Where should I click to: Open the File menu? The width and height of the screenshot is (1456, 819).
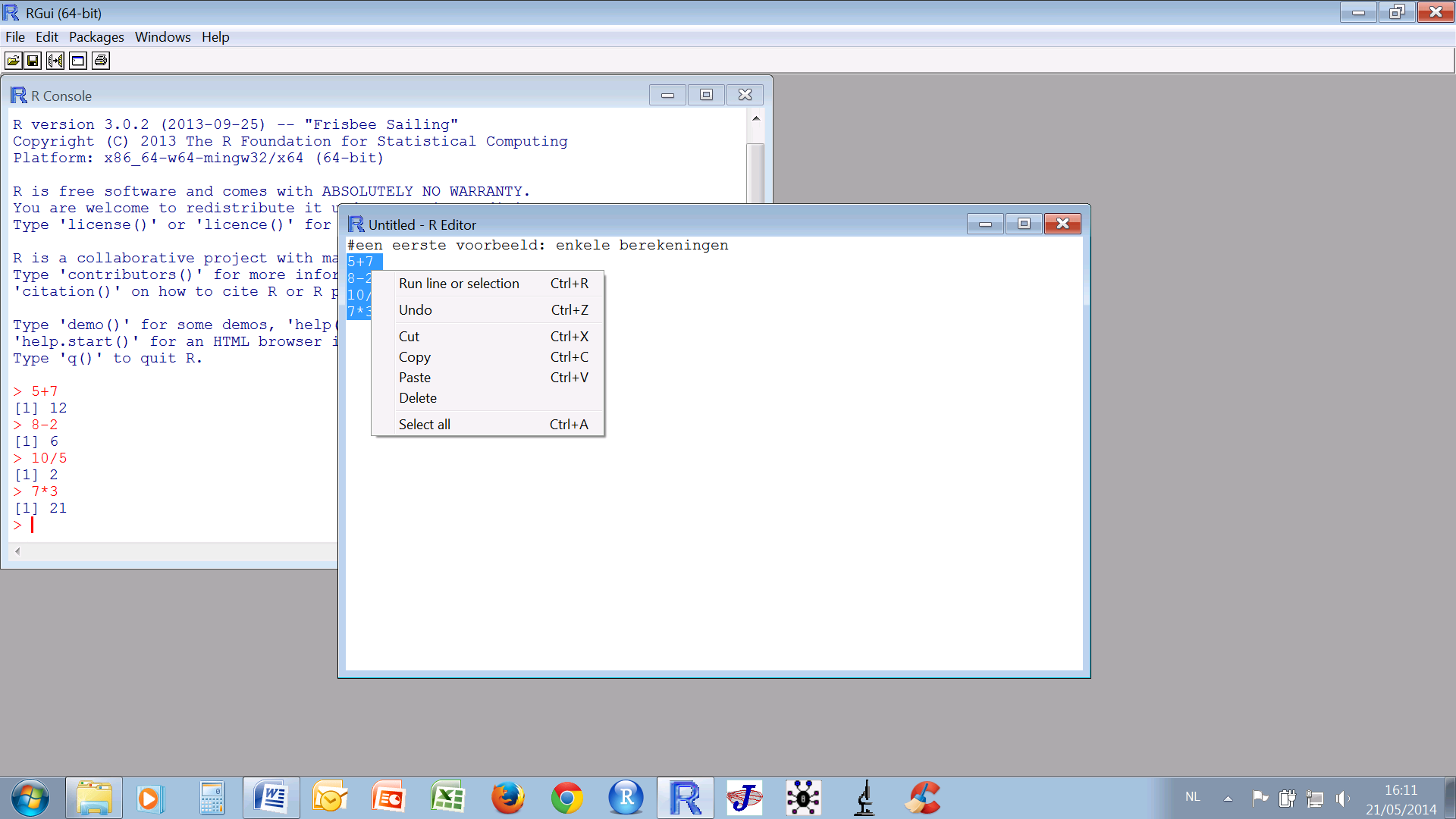tap(15, 37)
